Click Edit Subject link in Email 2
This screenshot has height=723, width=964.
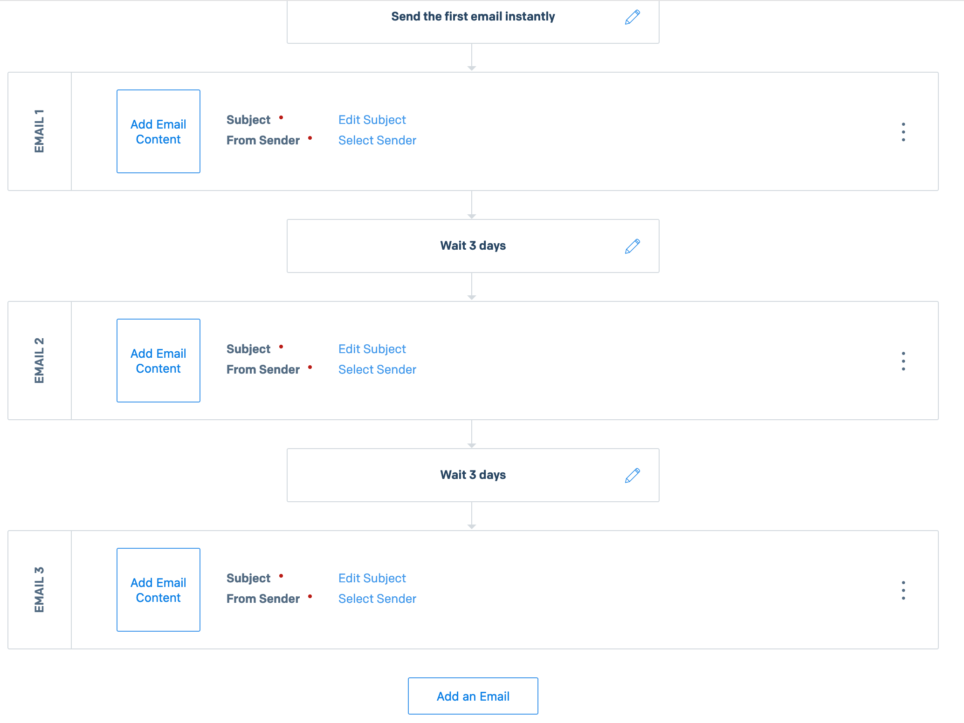pyautogui.click(x=372, y=349)
